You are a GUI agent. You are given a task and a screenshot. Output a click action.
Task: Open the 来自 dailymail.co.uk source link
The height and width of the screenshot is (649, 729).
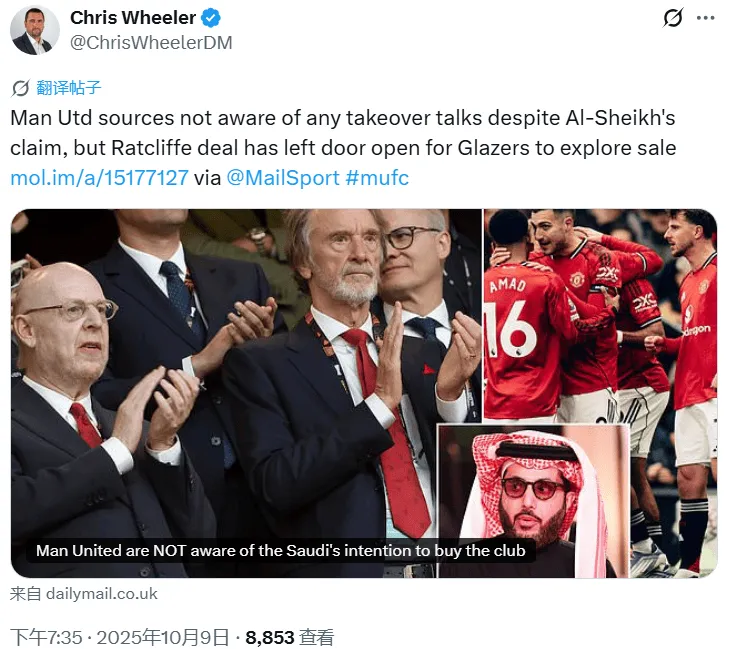click(x=84, y=594)
